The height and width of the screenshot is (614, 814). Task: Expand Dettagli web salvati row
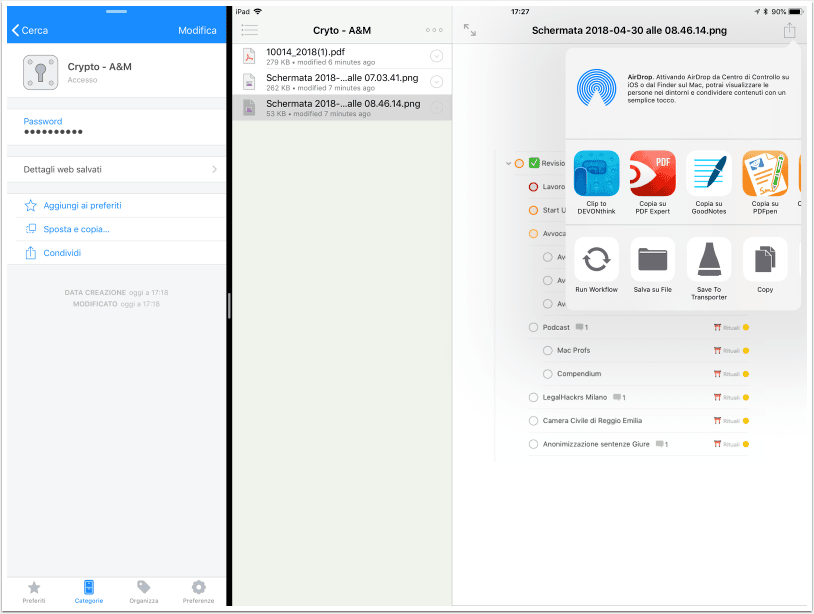117,170
